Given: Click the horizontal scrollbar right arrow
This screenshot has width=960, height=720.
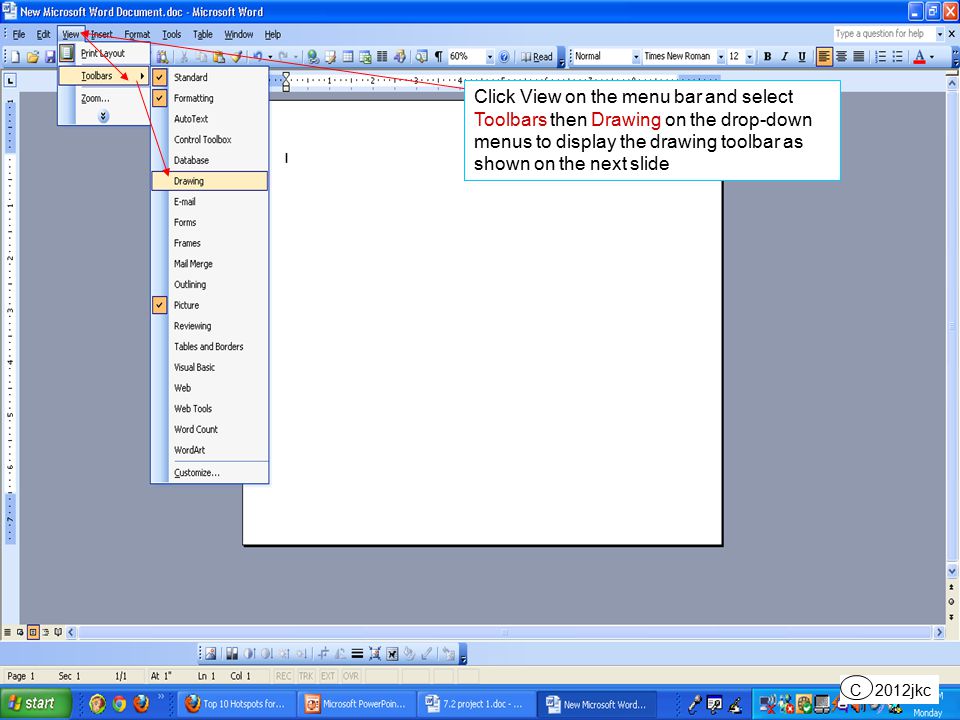Looking at the screenshot, I should tap(939, 632).
